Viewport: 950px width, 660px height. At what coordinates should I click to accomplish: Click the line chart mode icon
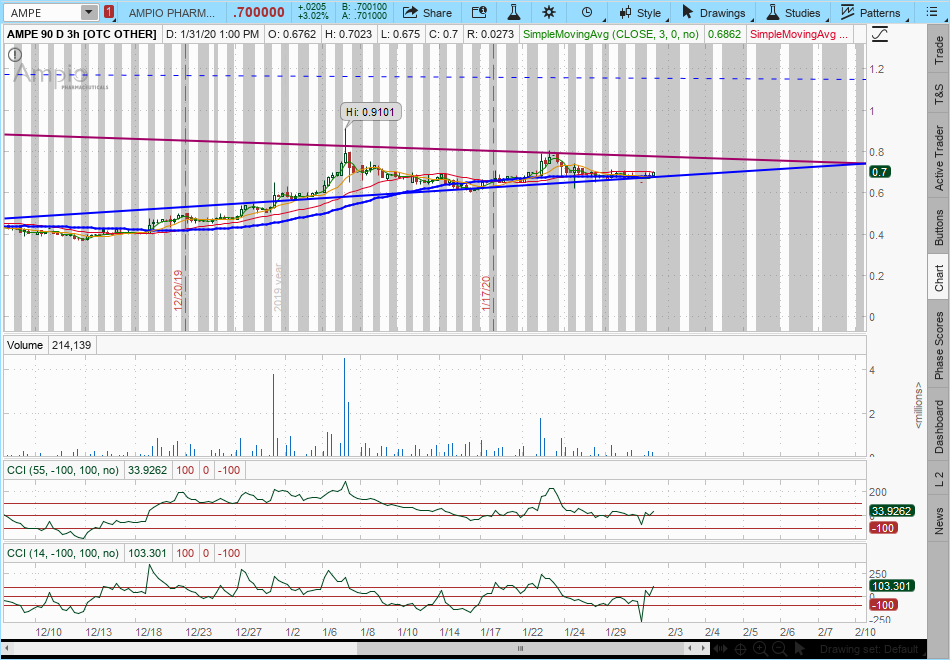coord(879,34)
